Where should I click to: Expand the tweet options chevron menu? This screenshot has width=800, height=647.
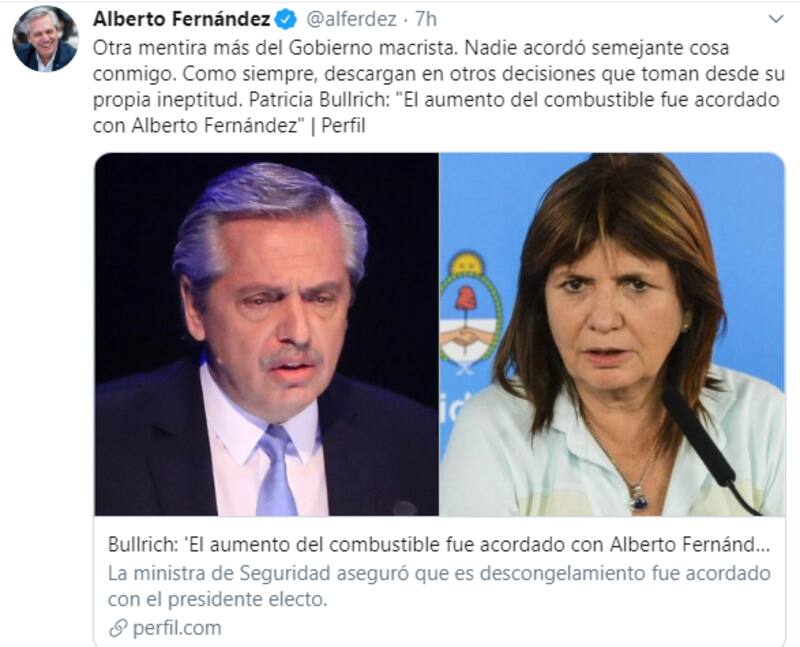776,19
